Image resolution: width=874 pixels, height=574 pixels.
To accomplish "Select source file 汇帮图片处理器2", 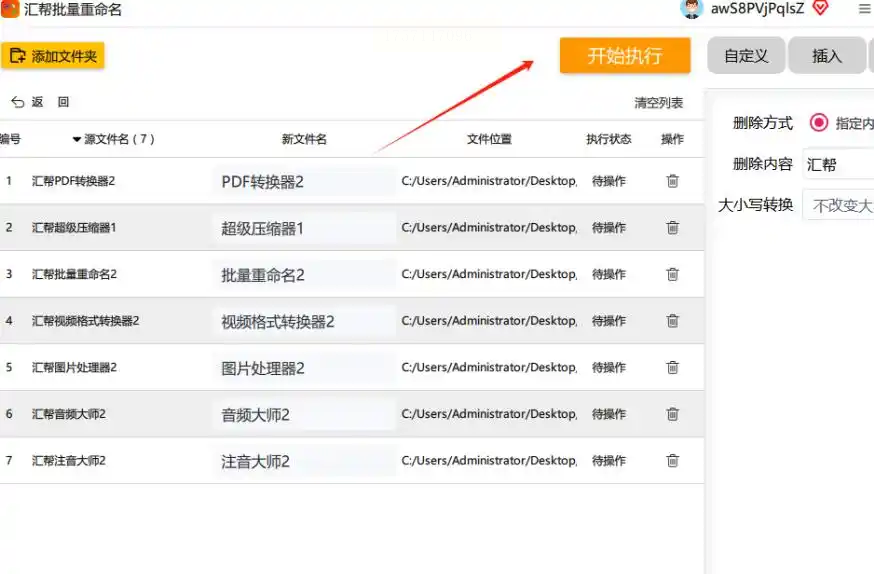I will coord(75,367).
